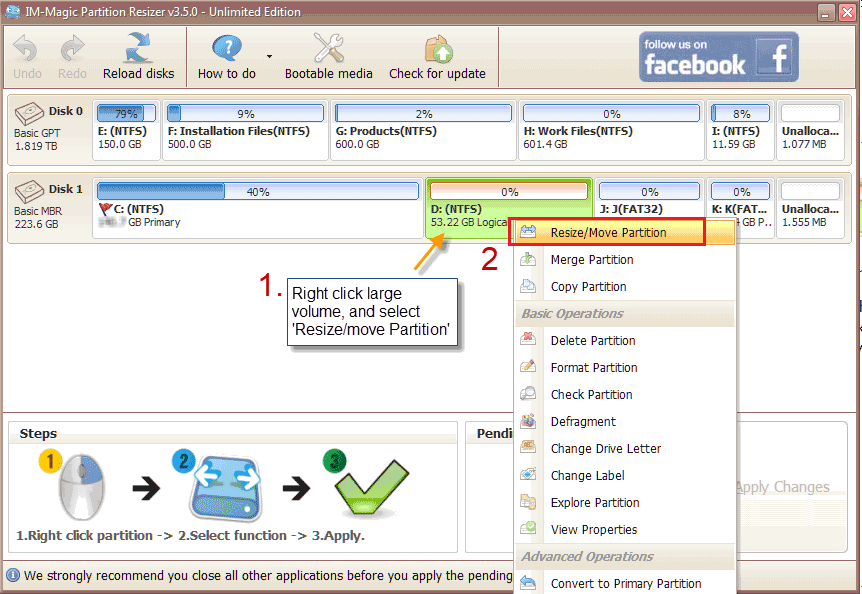This screenshot has width=862, height=594.
Task: Click the Merge Partition menu icon
Action: pos(528,258)
